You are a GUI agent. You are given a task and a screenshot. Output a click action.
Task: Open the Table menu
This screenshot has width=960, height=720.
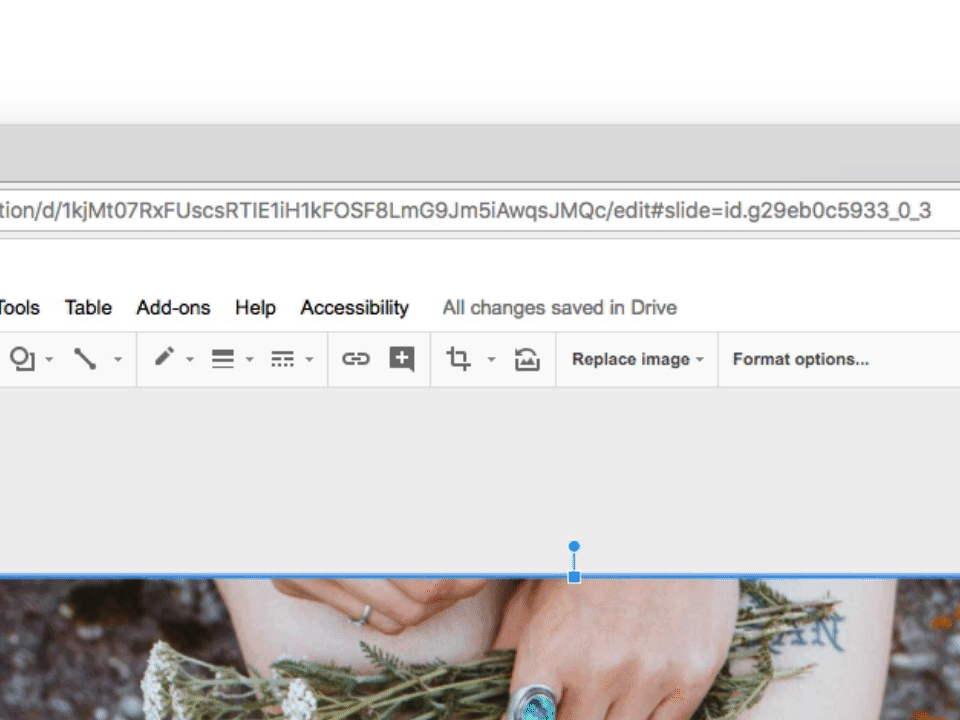pos(88,307)
